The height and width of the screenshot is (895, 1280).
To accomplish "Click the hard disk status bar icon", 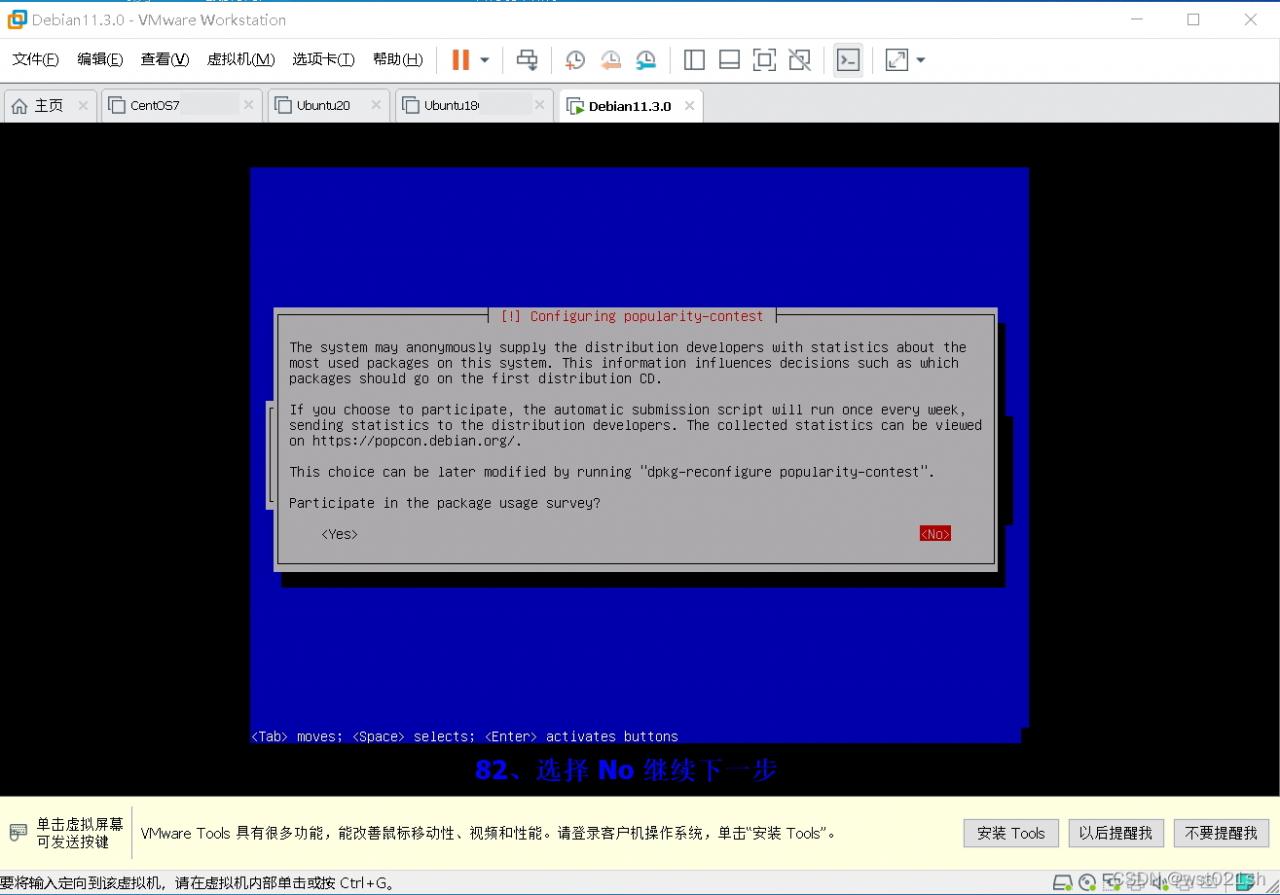I will (x=1063, y=882).
